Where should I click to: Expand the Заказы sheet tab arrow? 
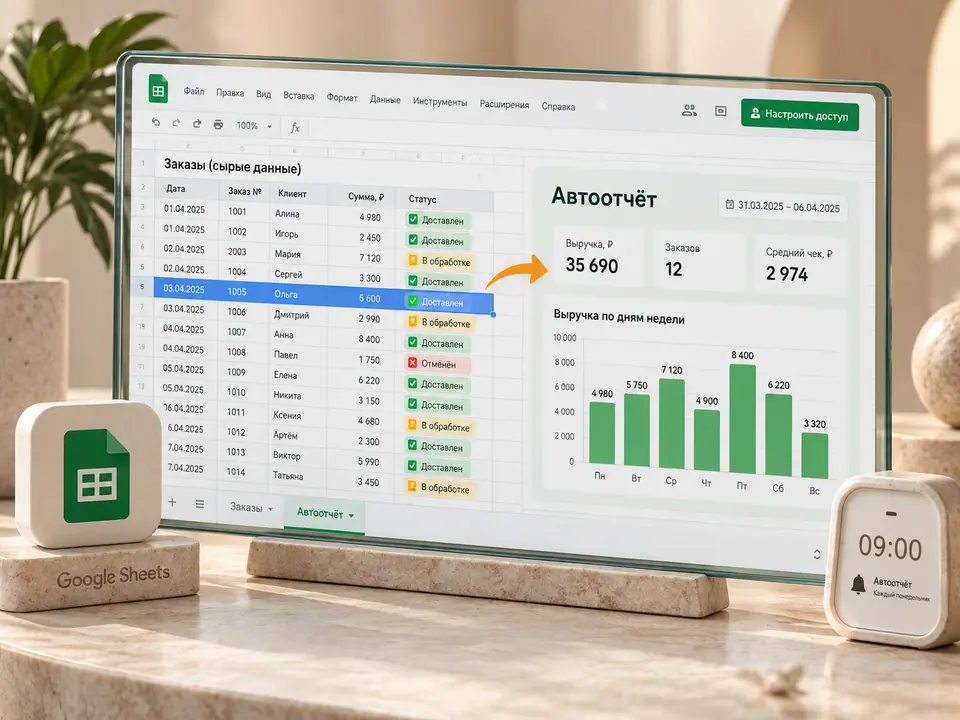[x=271, y=509]
